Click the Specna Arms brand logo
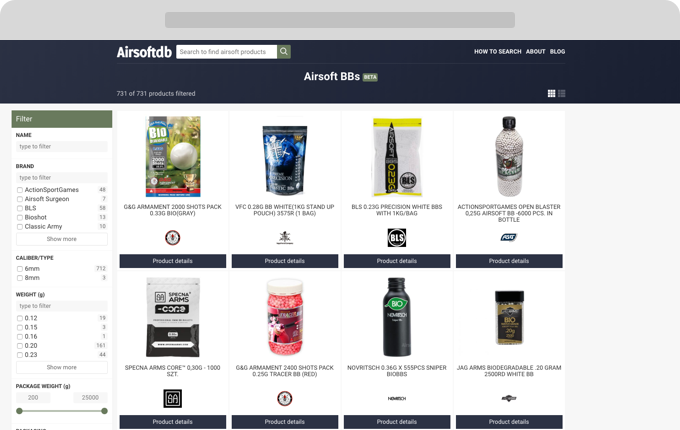Viewport: 680px width, 430px height. [x=173, y=398]
